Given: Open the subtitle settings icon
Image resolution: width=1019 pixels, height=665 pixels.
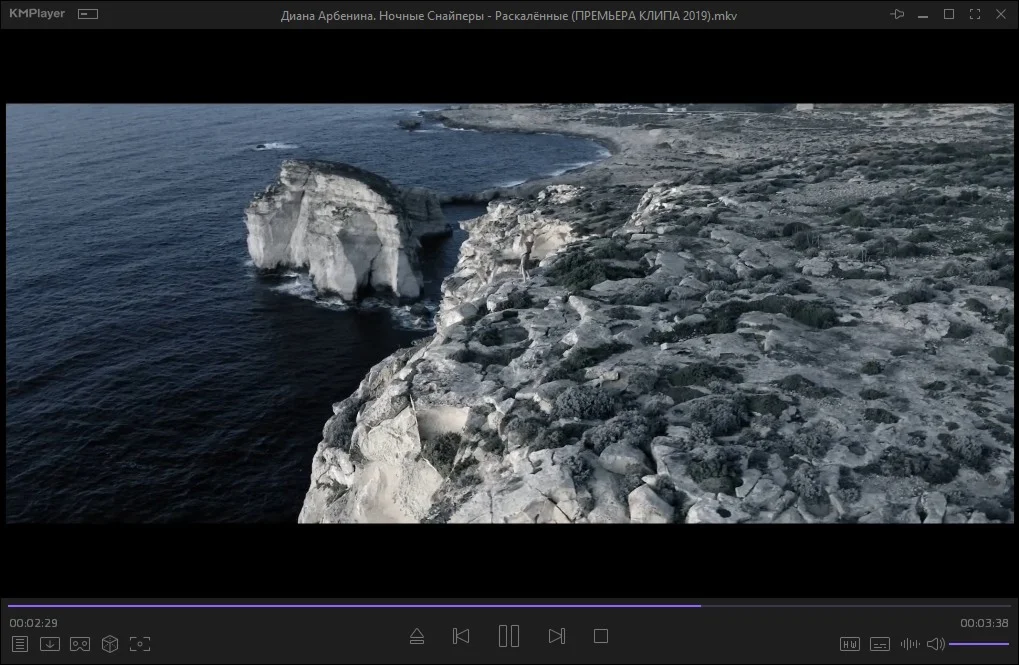Looking at the screenshot, I should 880,644.
